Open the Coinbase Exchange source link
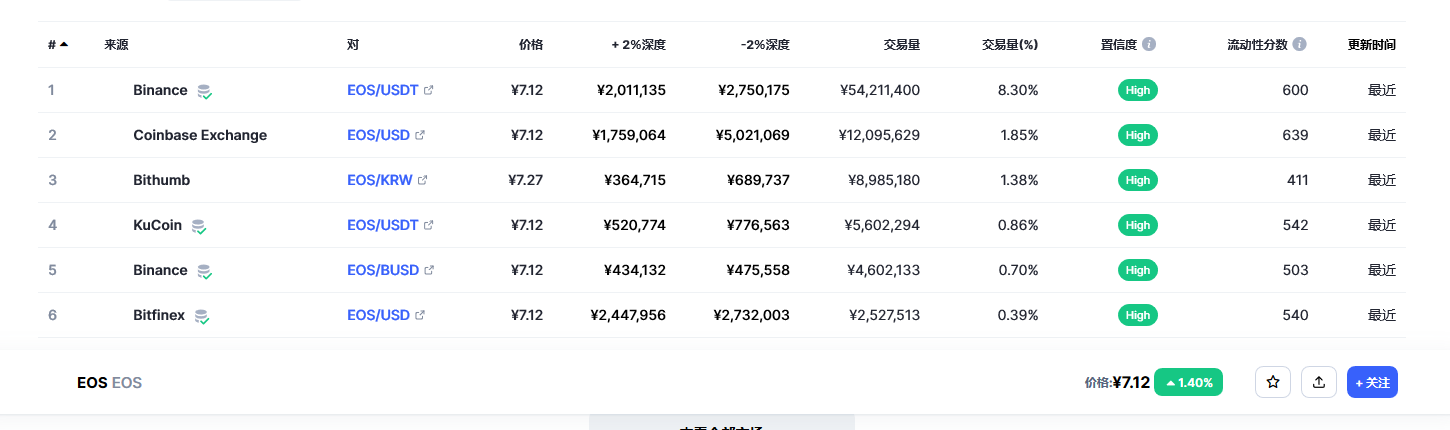Viewport: 1450px width, 430px height. pos(200,135)
